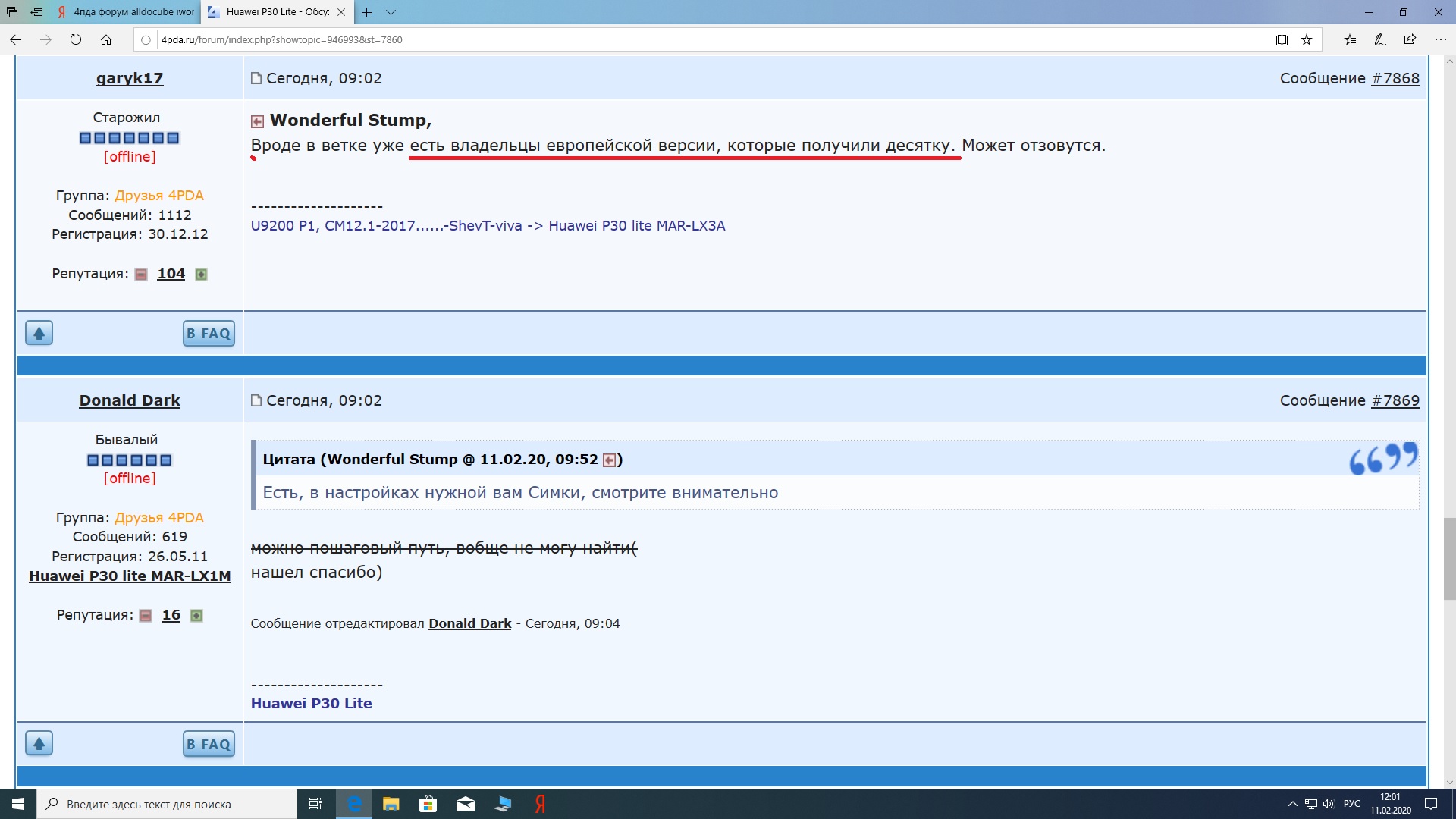Open message #7869 permalink
The image size is (1456, 819).
[1395, 400]
